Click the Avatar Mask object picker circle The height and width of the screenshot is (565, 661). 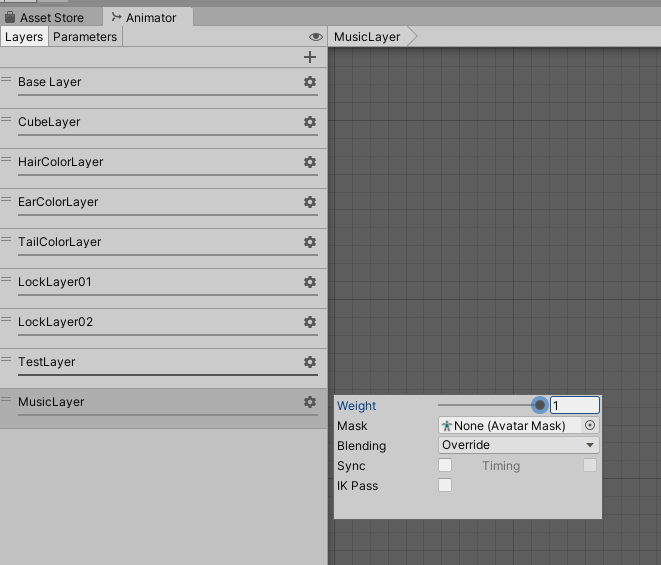[590, 425]
